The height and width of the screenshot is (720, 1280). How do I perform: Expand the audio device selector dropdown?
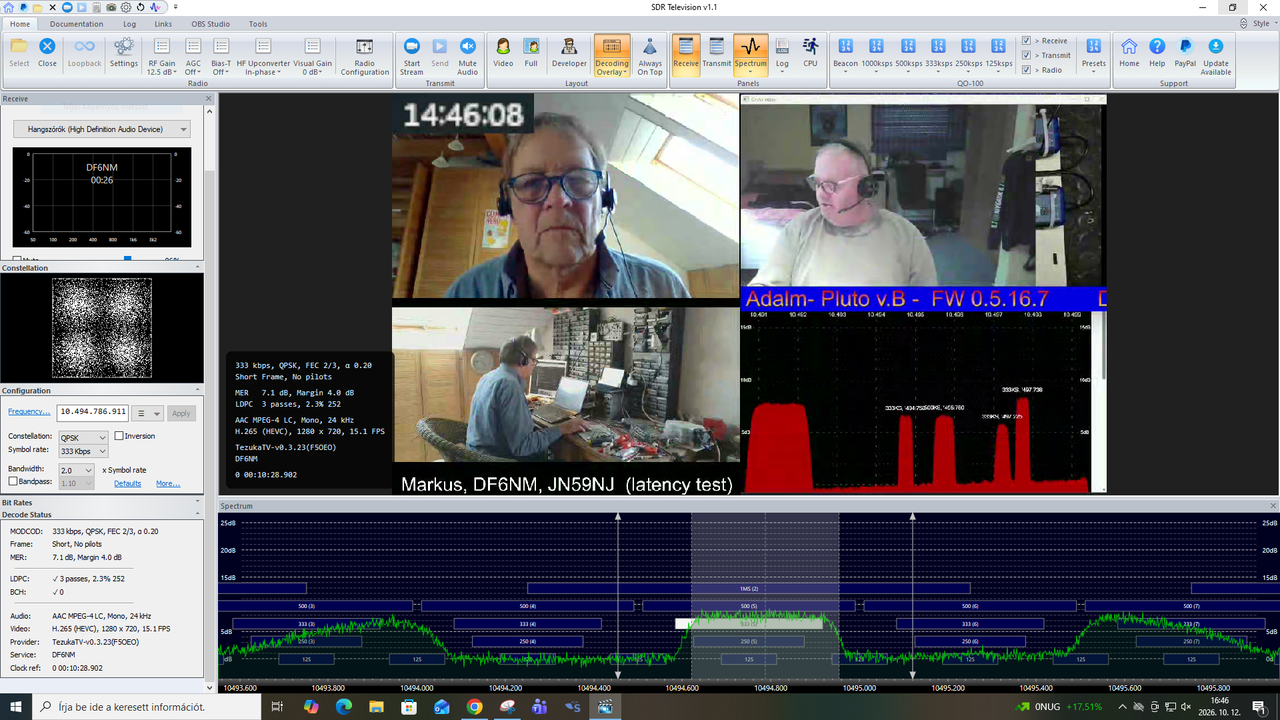[x=101, y=129]
